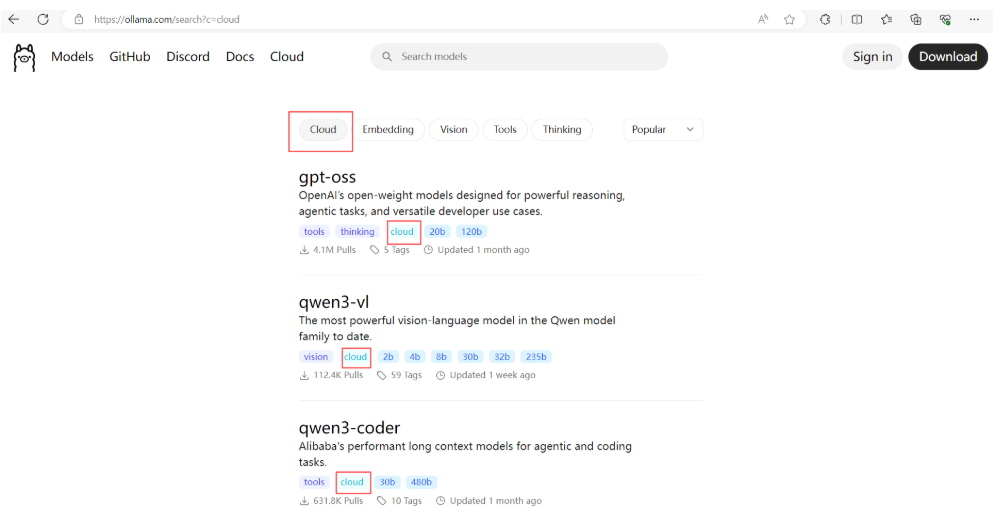Click the Search models input field
This screenshot has height=530, width=1004.
(519, 56)
